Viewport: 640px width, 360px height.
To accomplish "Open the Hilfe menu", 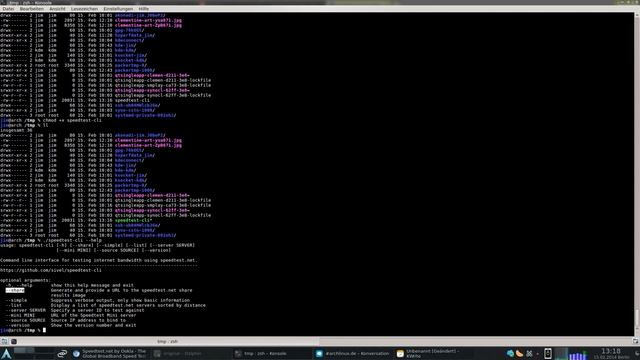I will pyautogui.click(x=144, y=9).
